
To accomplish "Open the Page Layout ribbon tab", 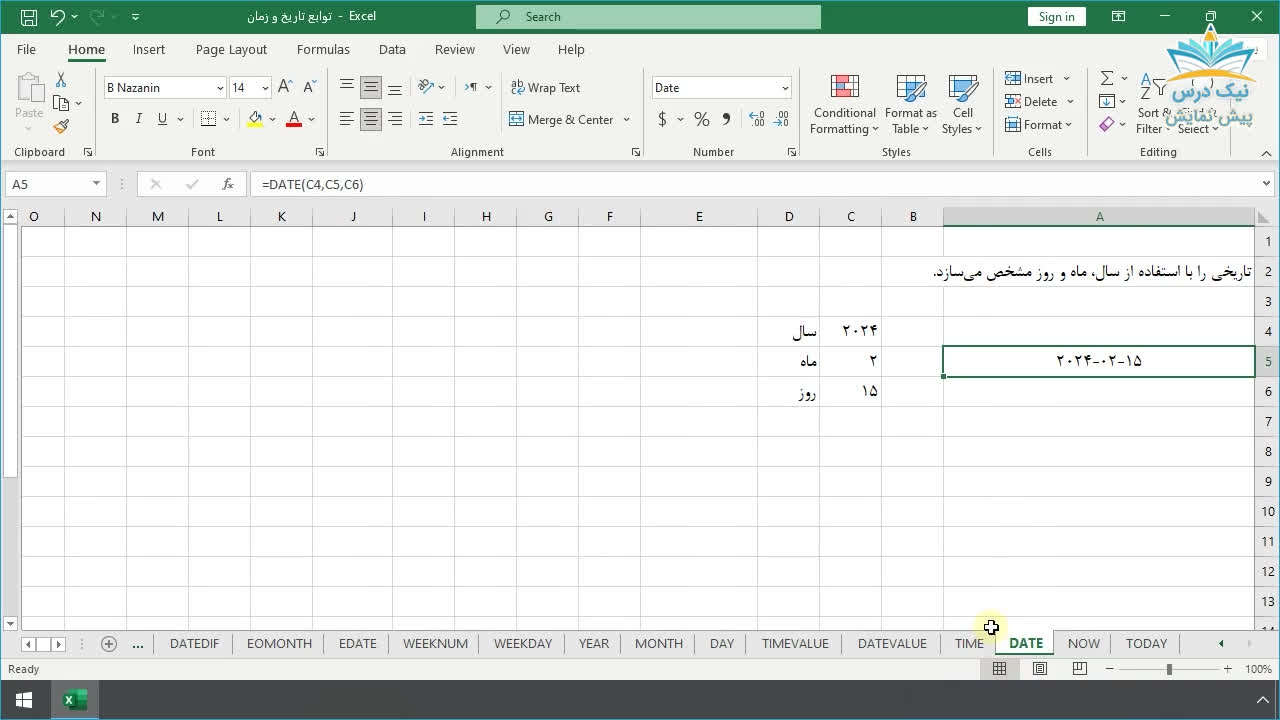I will 231,49.
